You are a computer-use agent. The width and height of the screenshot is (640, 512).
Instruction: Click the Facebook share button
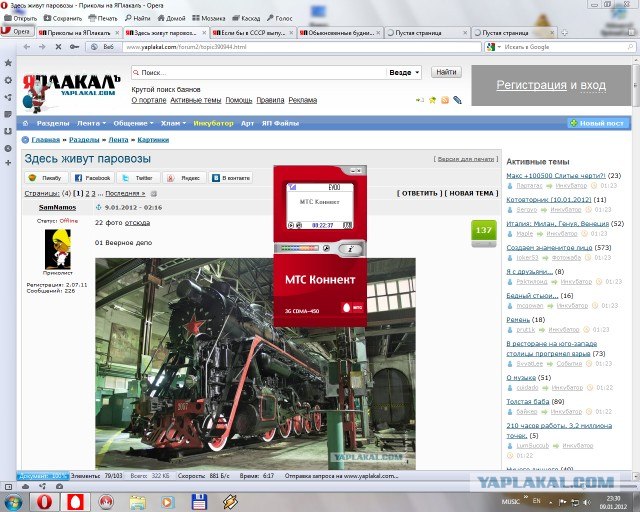coord(94,177)
